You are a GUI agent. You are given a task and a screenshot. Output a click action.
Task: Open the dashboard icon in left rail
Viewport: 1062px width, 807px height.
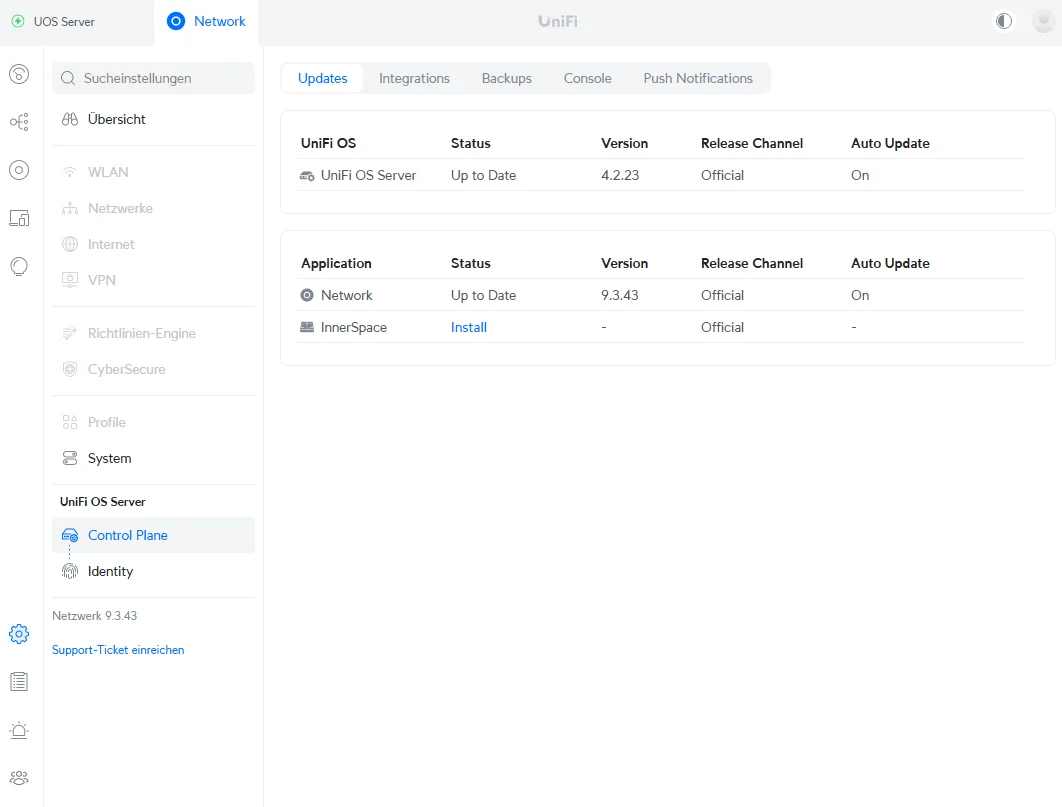click(x=19, y=74)
